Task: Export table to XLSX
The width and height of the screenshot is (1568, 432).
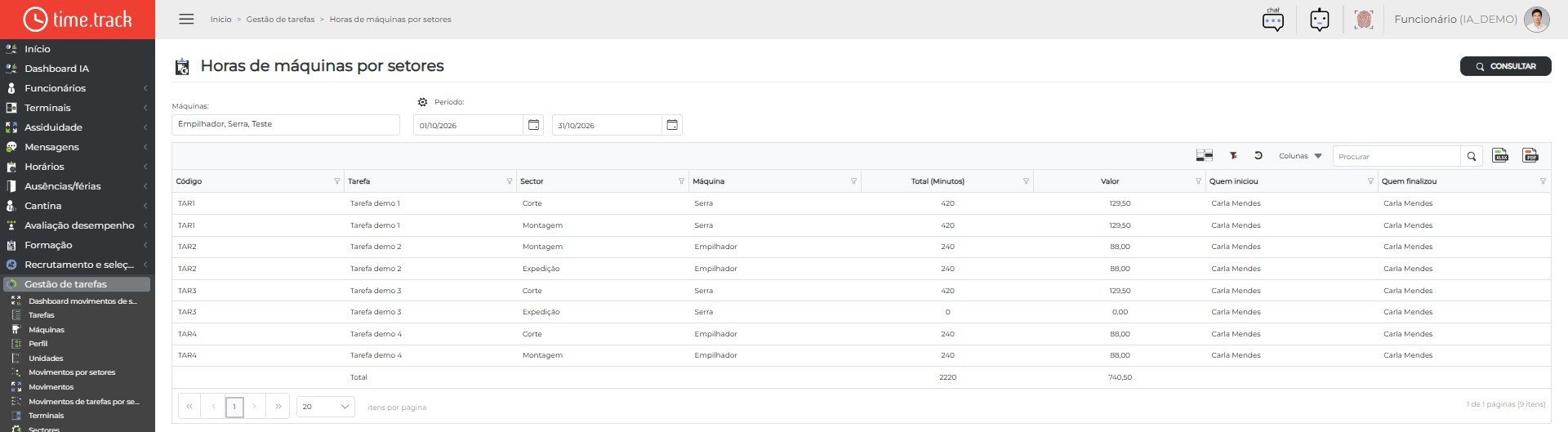Action: pyautogui.click(x=1500, y=155)
